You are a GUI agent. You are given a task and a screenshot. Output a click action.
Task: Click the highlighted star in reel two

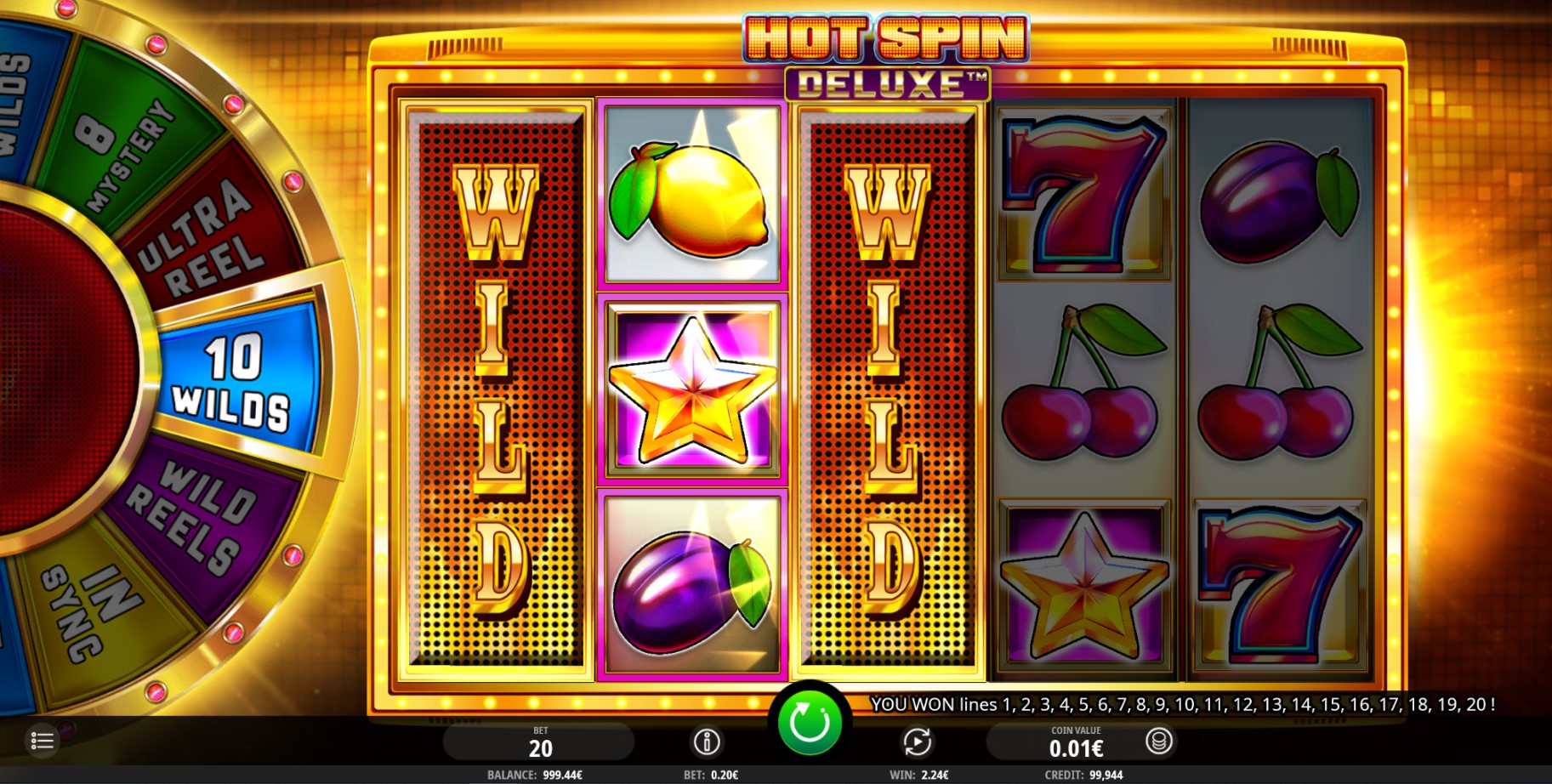(693, 390)
